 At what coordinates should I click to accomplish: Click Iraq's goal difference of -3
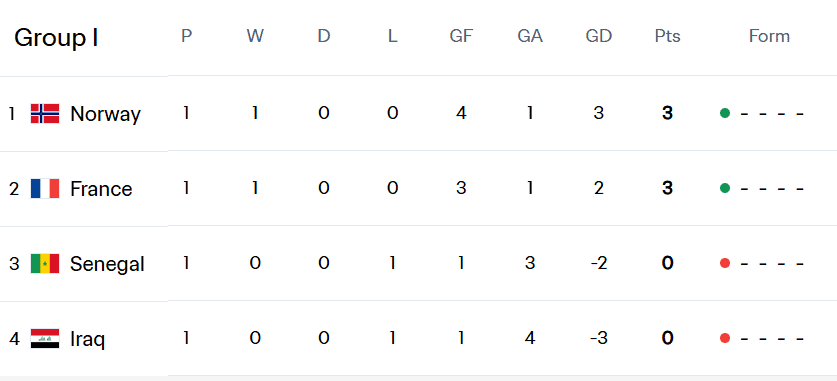click(x=598, y=338)
